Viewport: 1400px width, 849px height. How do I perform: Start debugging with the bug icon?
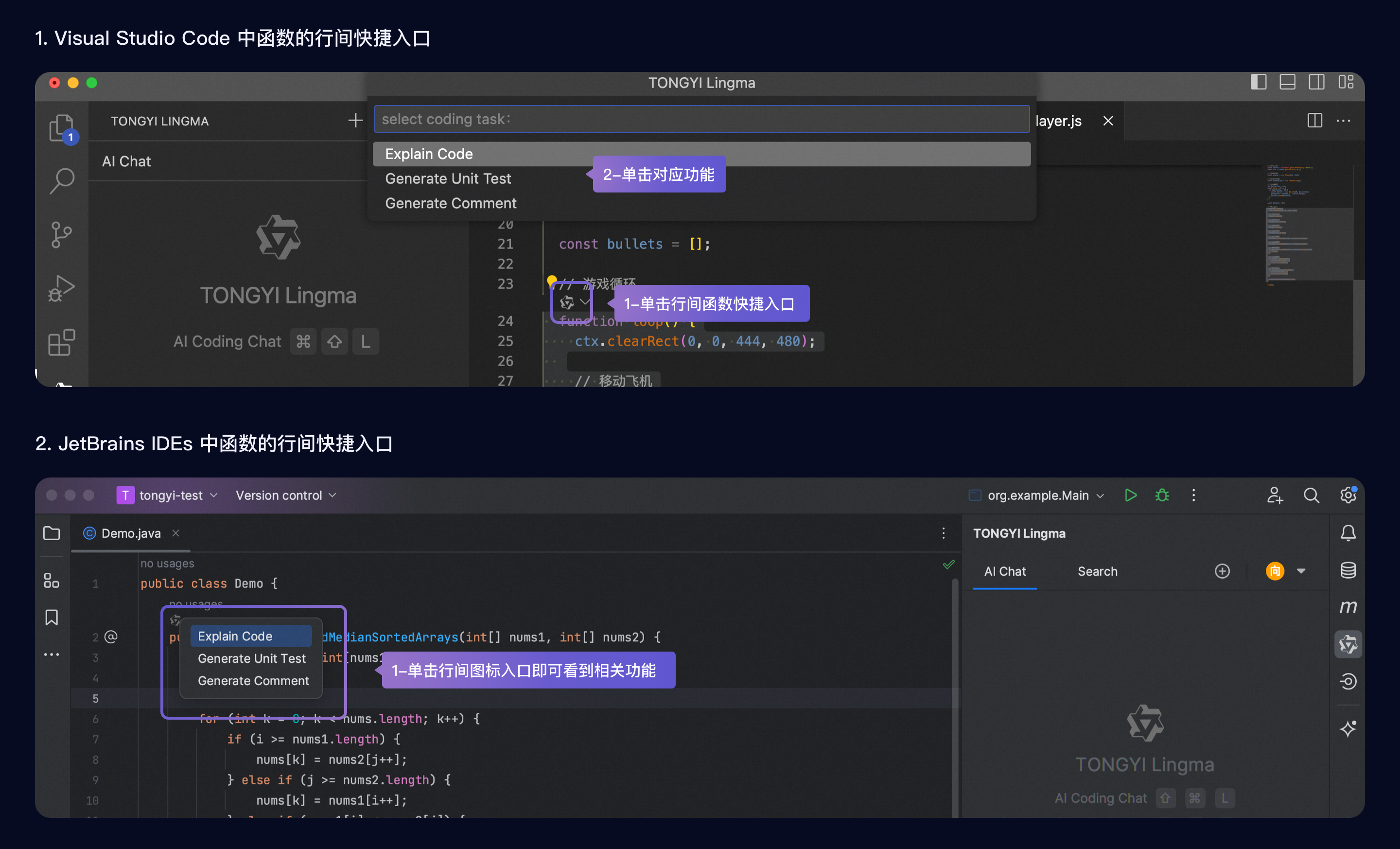coord(1162,495)
